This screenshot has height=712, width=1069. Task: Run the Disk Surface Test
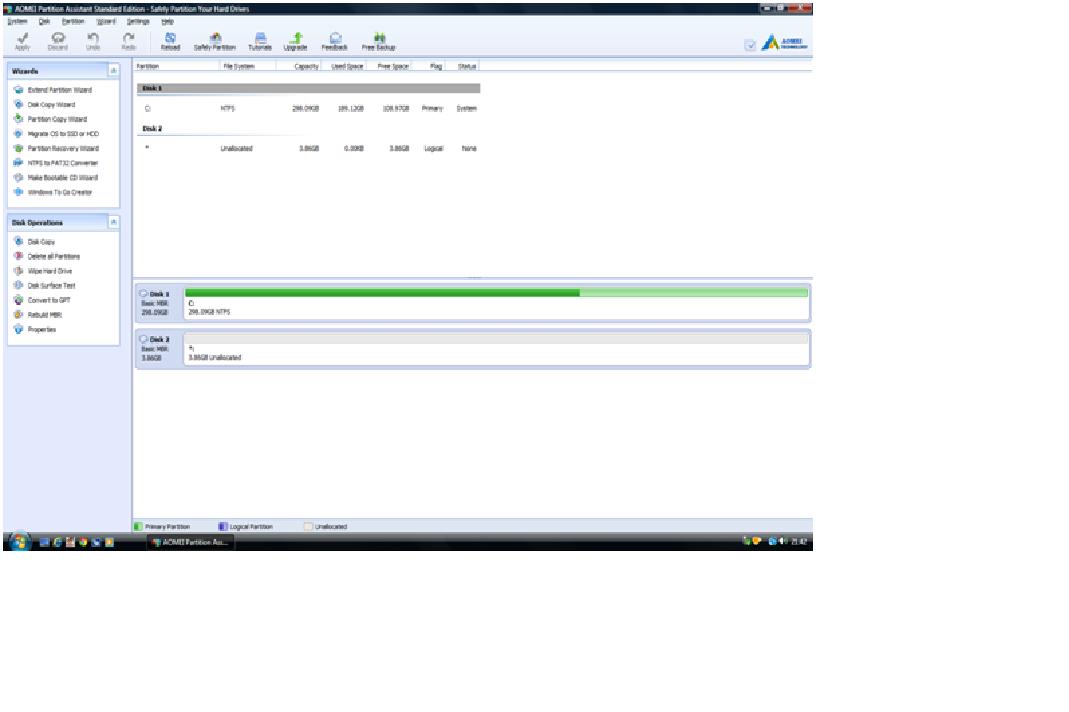45,286
